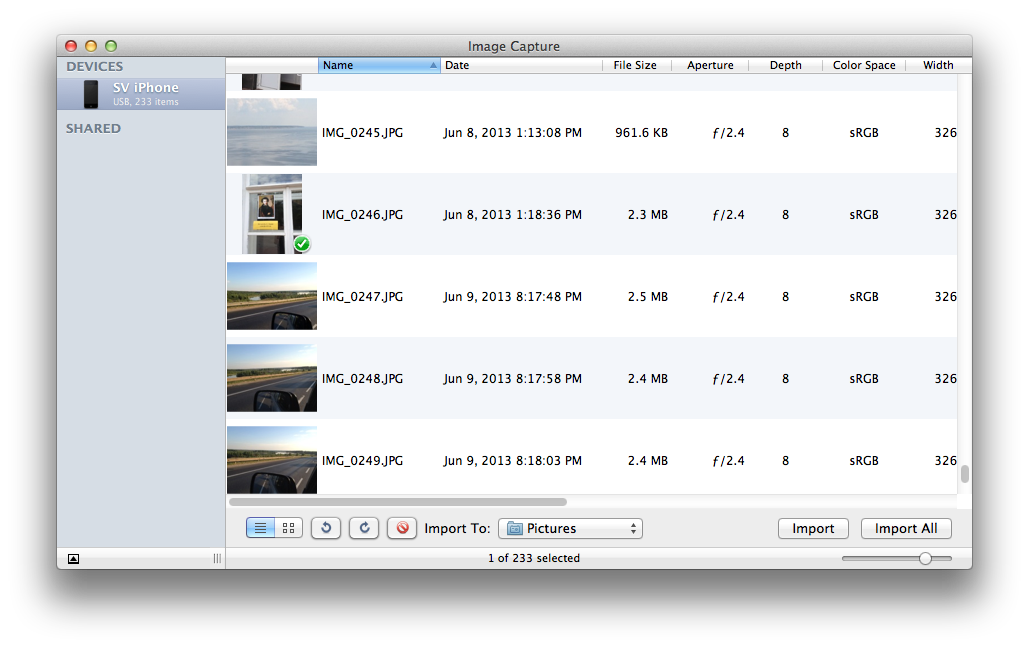Click file size 2.5 MB
The image size is (1029, 648).
coord(648,297)
